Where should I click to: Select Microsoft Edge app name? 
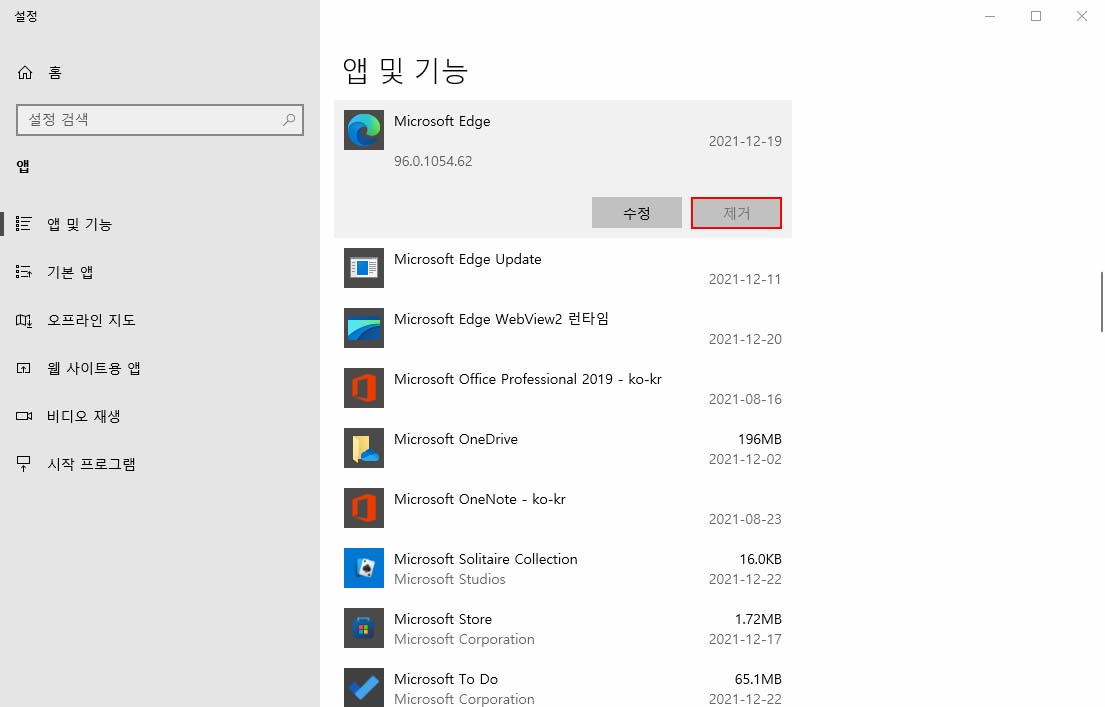pos(442,121)
